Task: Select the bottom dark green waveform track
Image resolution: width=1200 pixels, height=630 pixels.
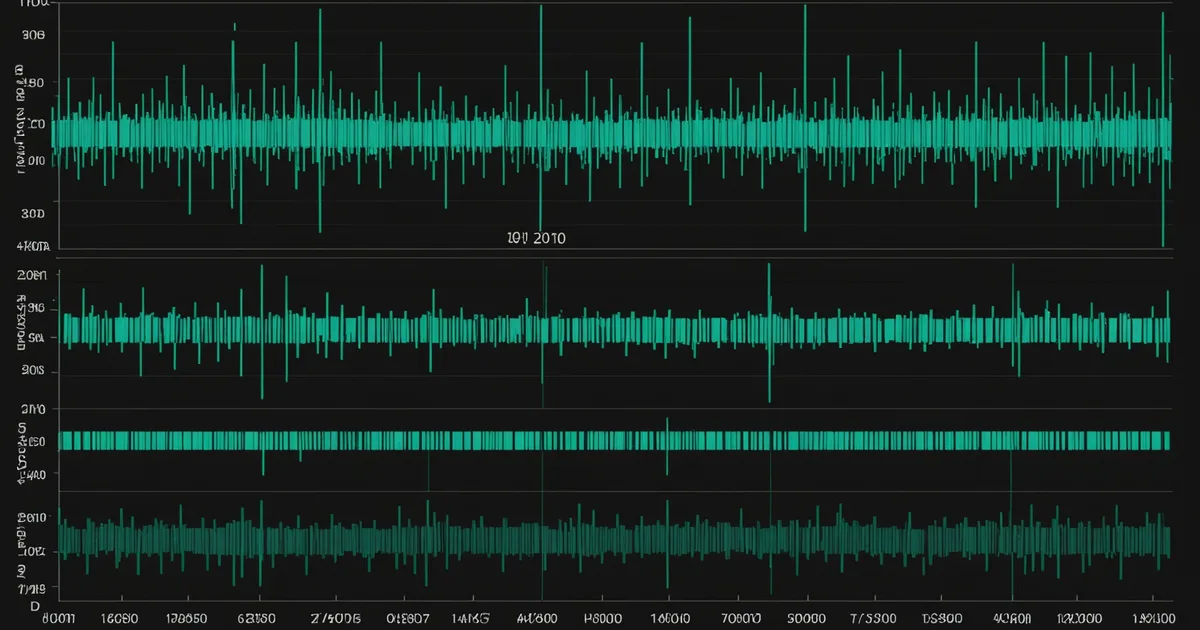Action: pos(613,541)
